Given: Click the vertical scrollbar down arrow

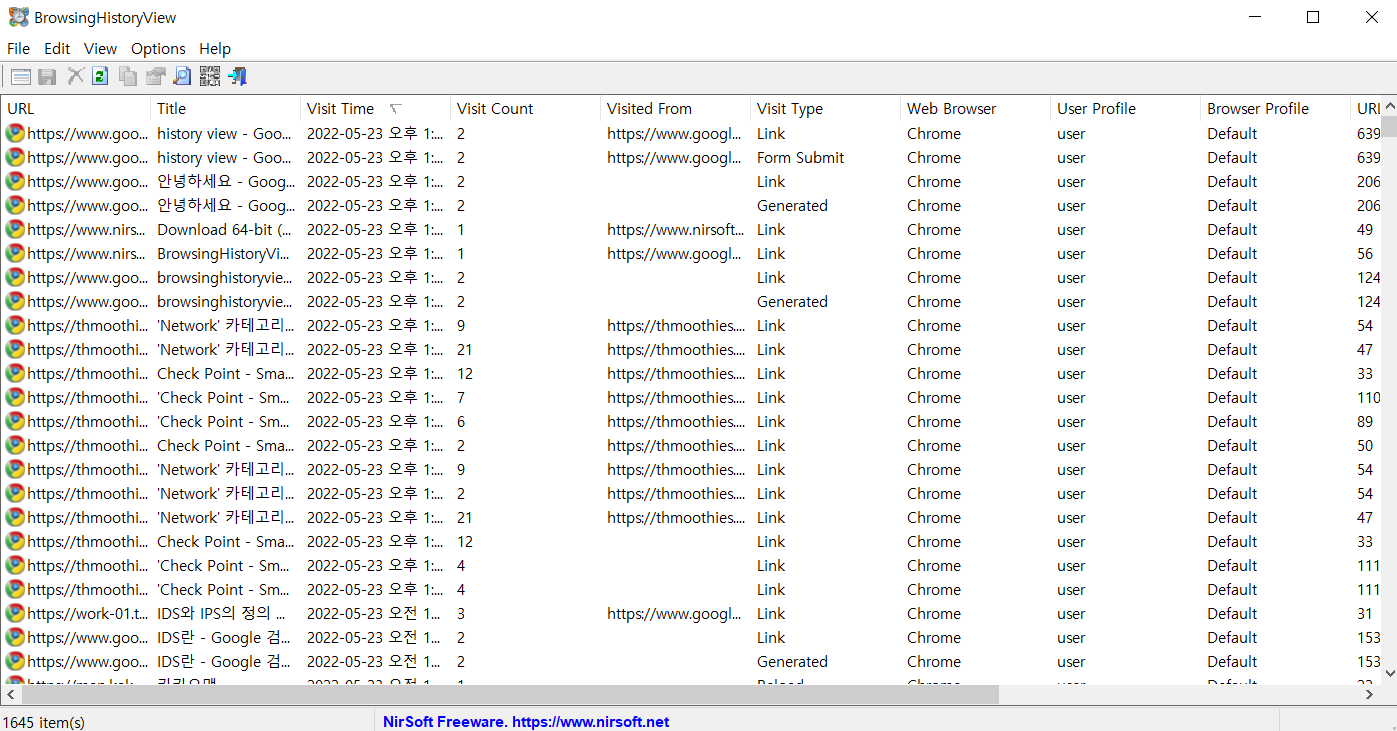Looking at the screenshot, I should tap(1389, 676).
